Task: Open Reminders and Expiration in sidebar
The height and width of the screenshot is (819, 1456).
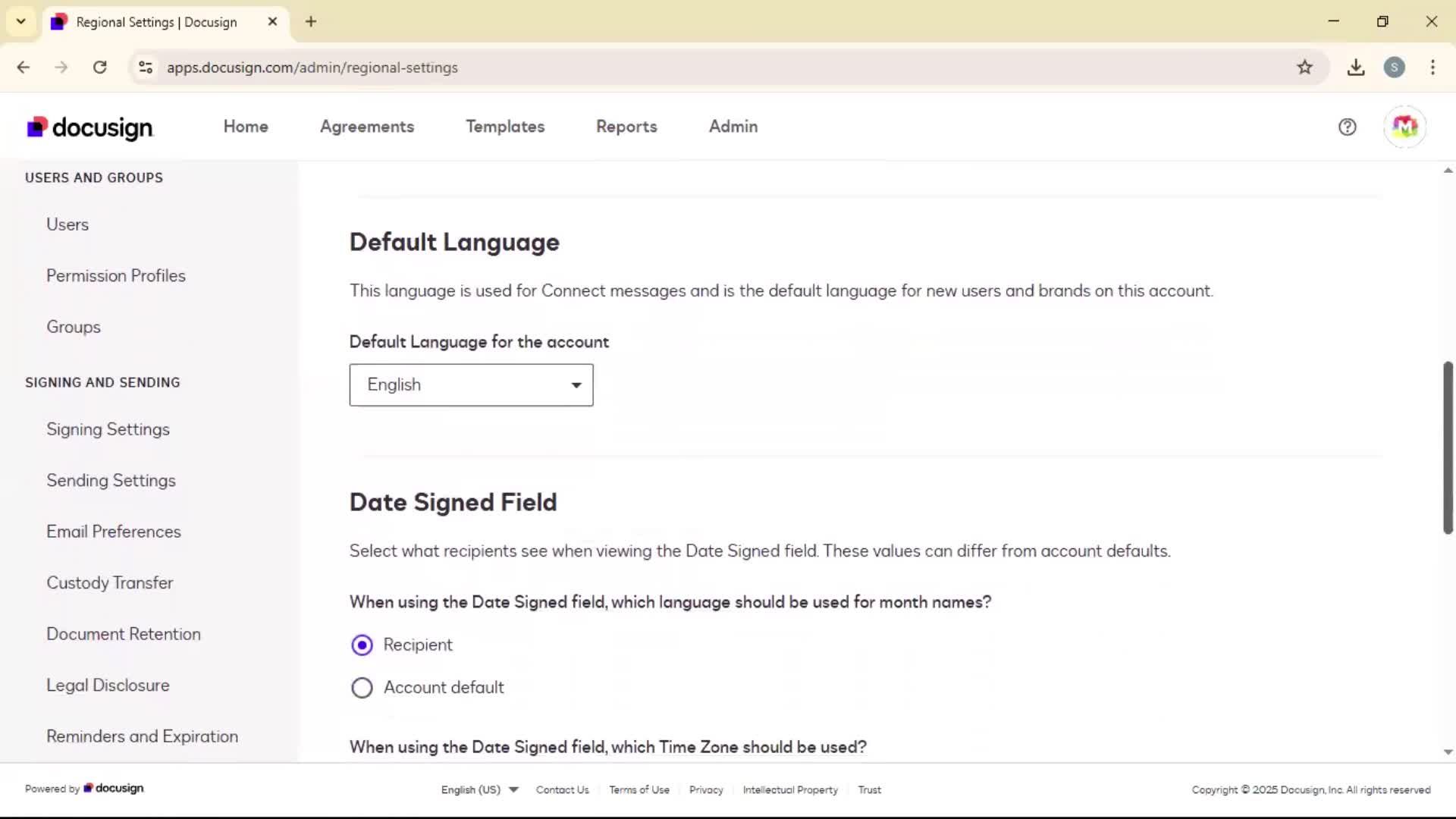Action: [143, 736]
